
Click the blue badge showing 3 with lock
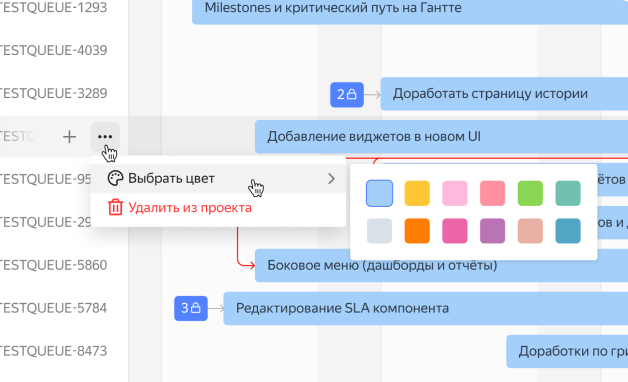191,308
